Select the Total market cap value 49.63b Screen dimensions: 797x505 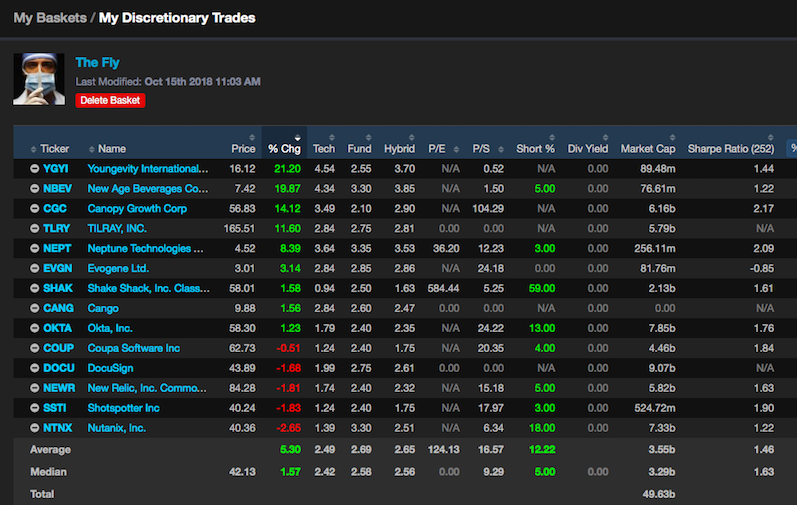pyautogui.click(x=659, y=494)
